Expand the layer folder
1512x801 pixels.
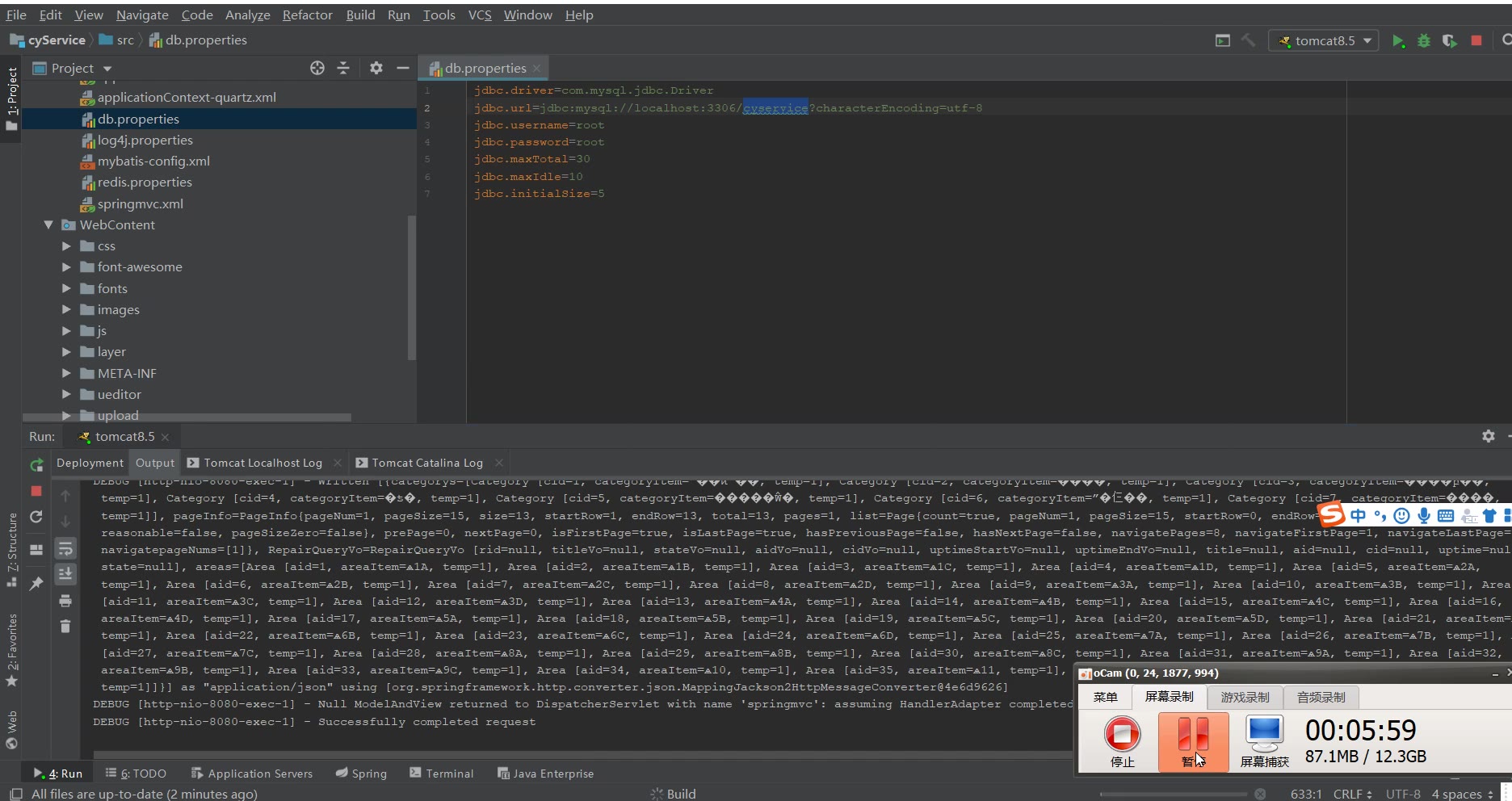pos(66,351)
